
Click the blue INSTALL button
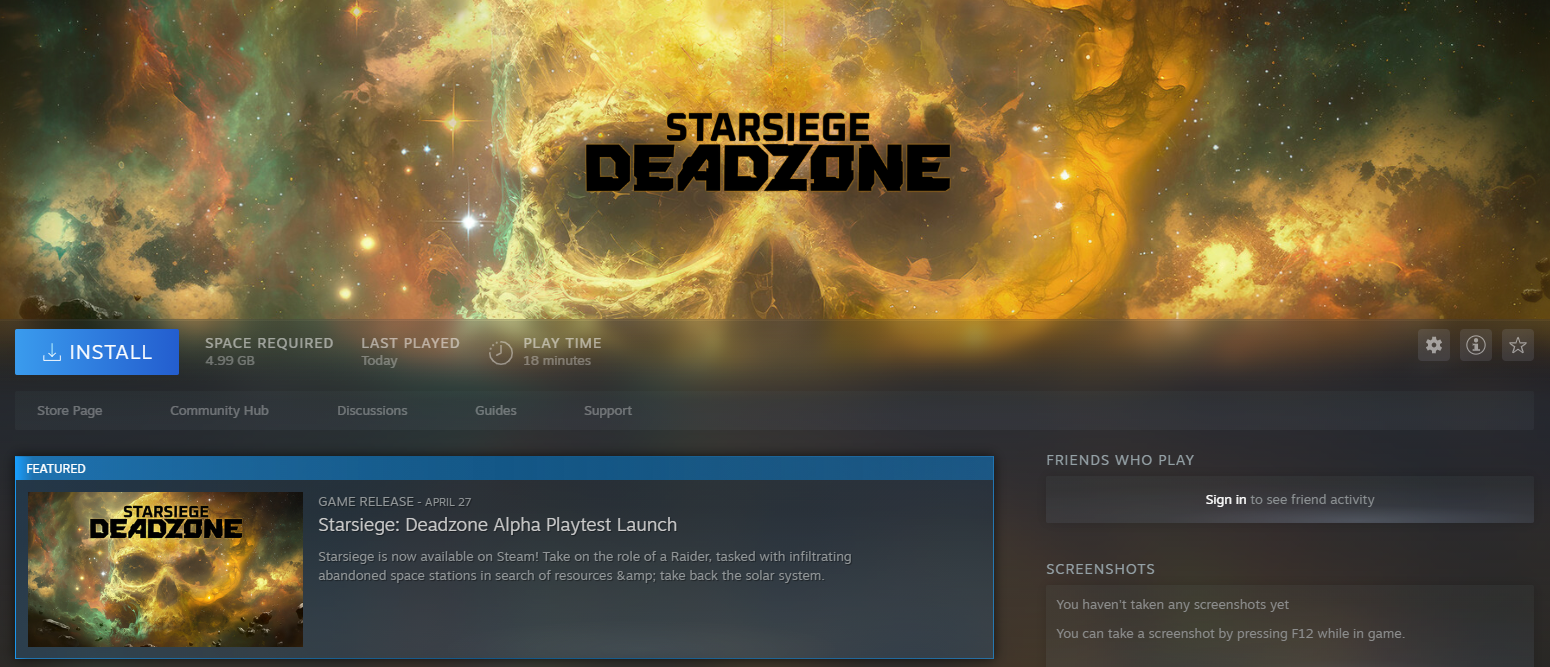tap(97, 352)
